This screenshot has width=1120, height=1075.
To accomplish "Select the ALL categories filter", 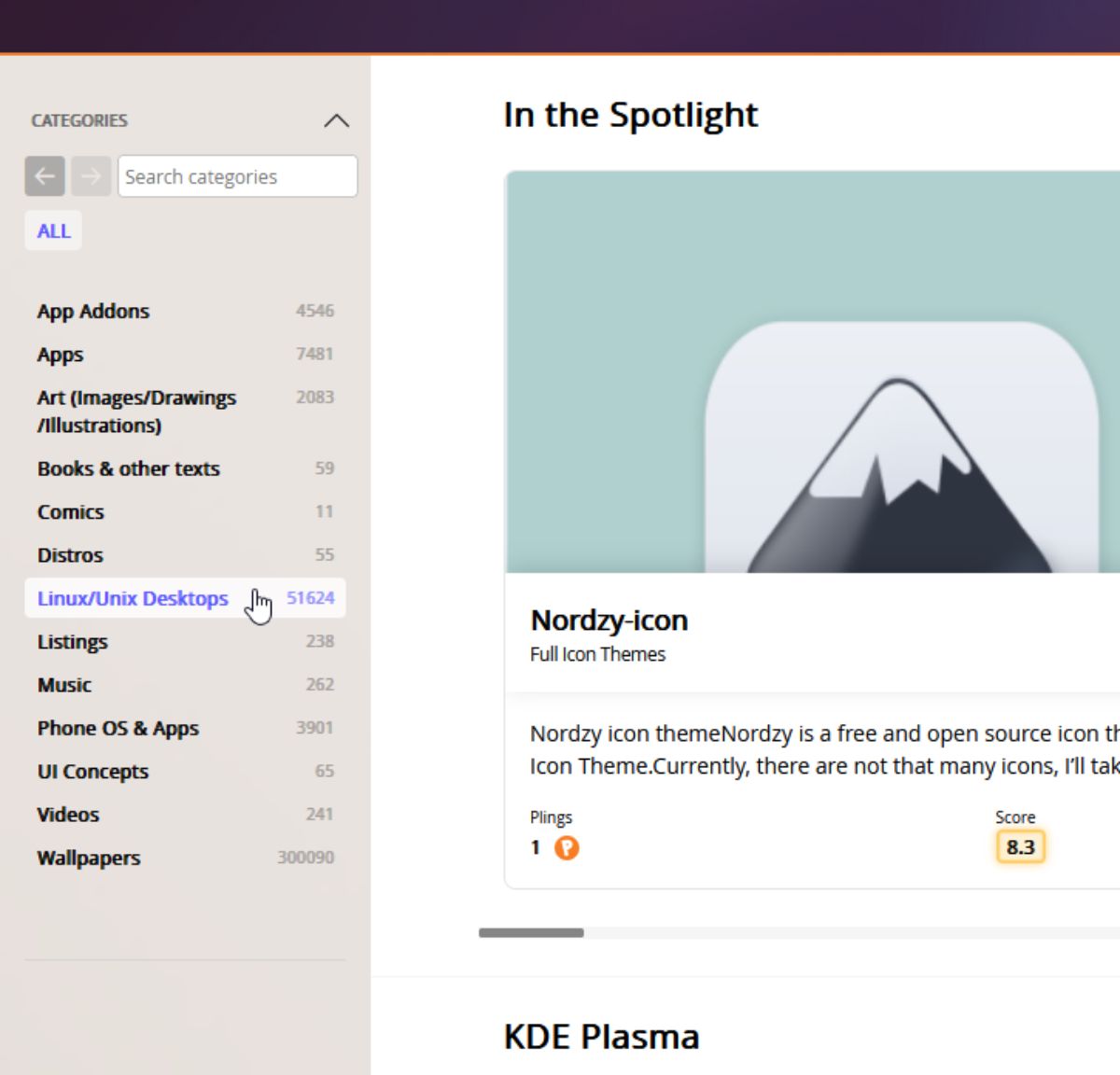I will (53, 231).
